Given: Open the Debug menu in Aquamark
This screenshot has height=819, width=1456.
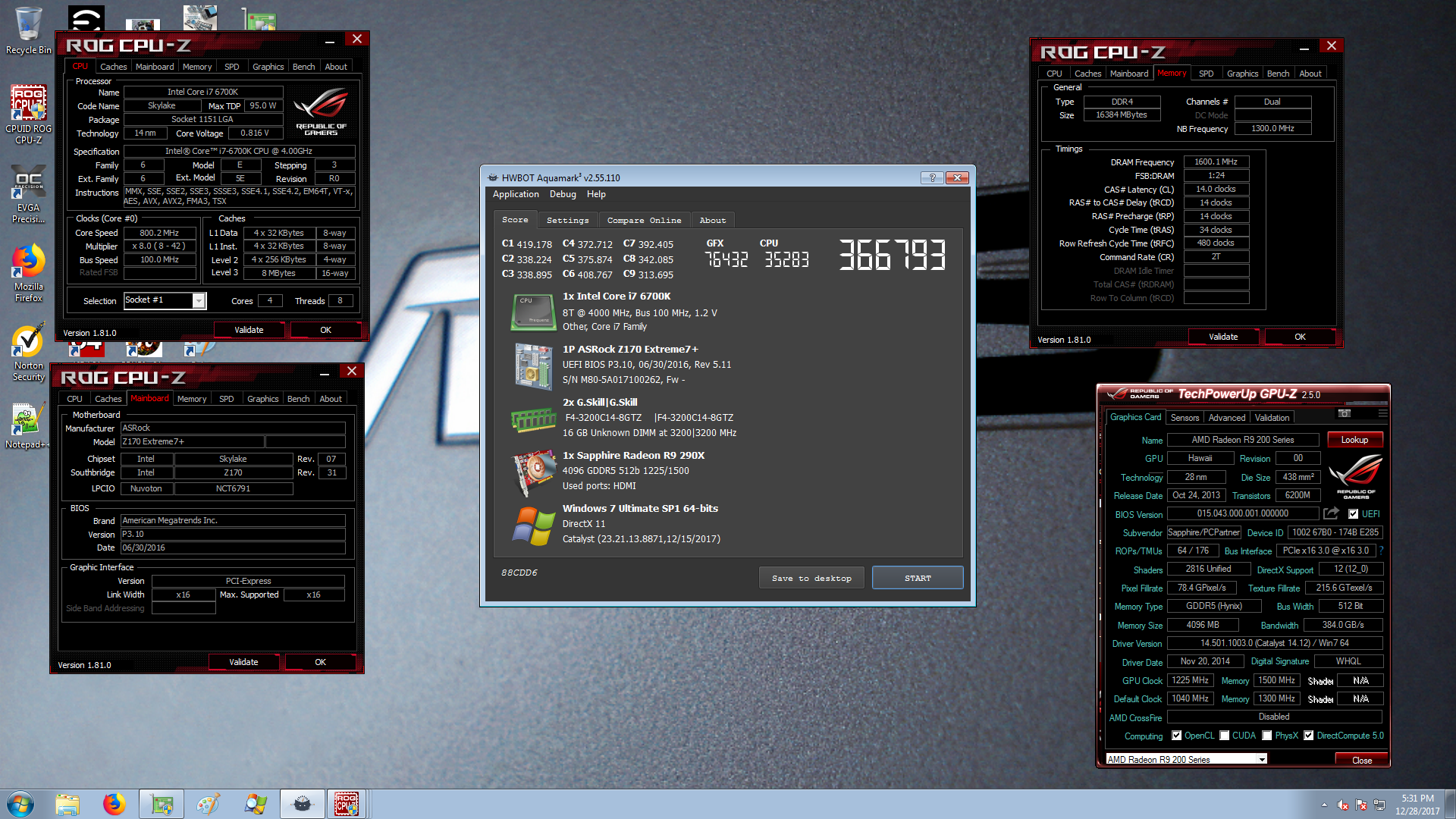Looking at the screenshot, I should [x=563, y=194].
